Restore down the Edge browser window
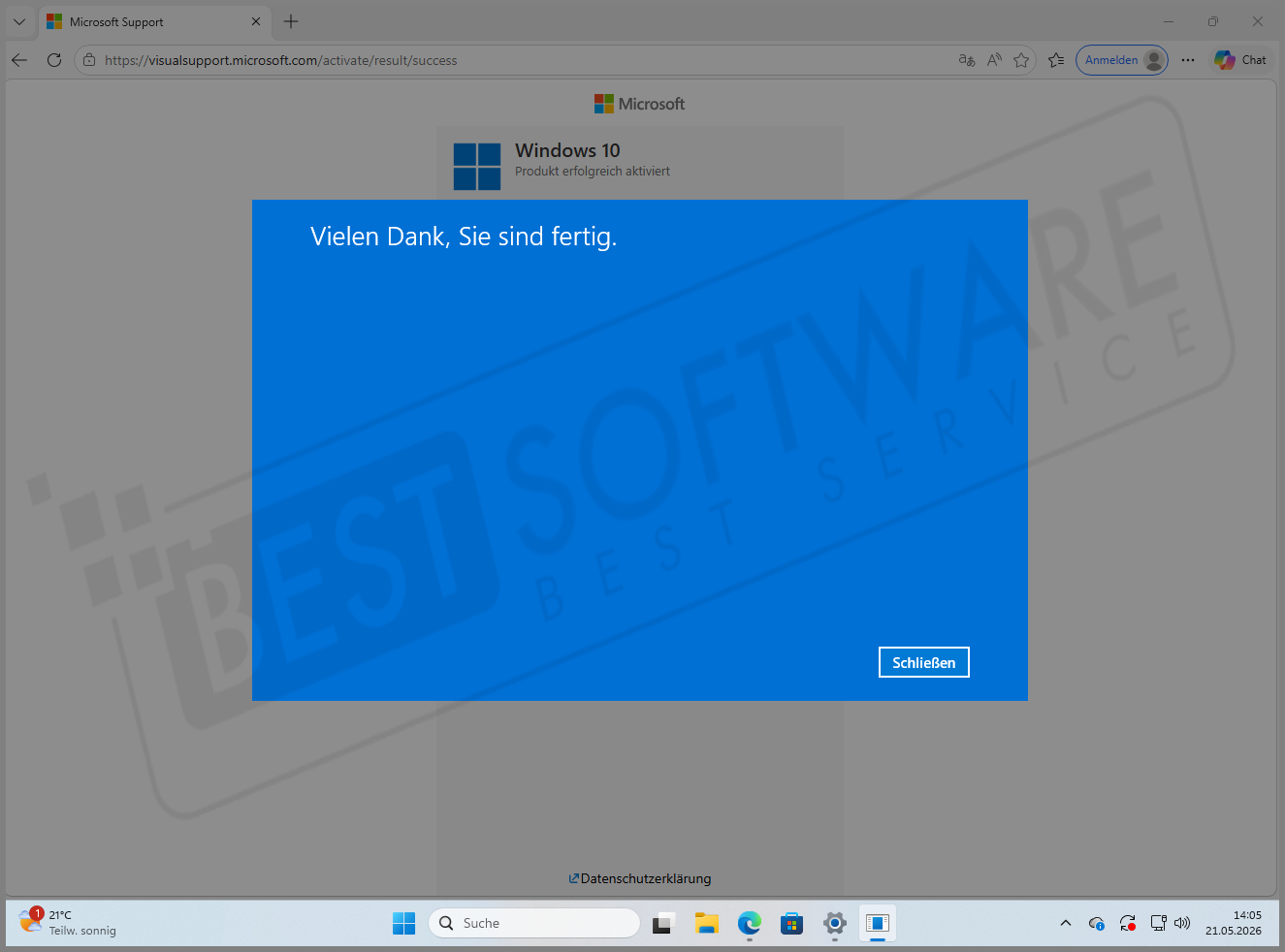This screenshot has width=1285, height=952. tap(1213, 21)
